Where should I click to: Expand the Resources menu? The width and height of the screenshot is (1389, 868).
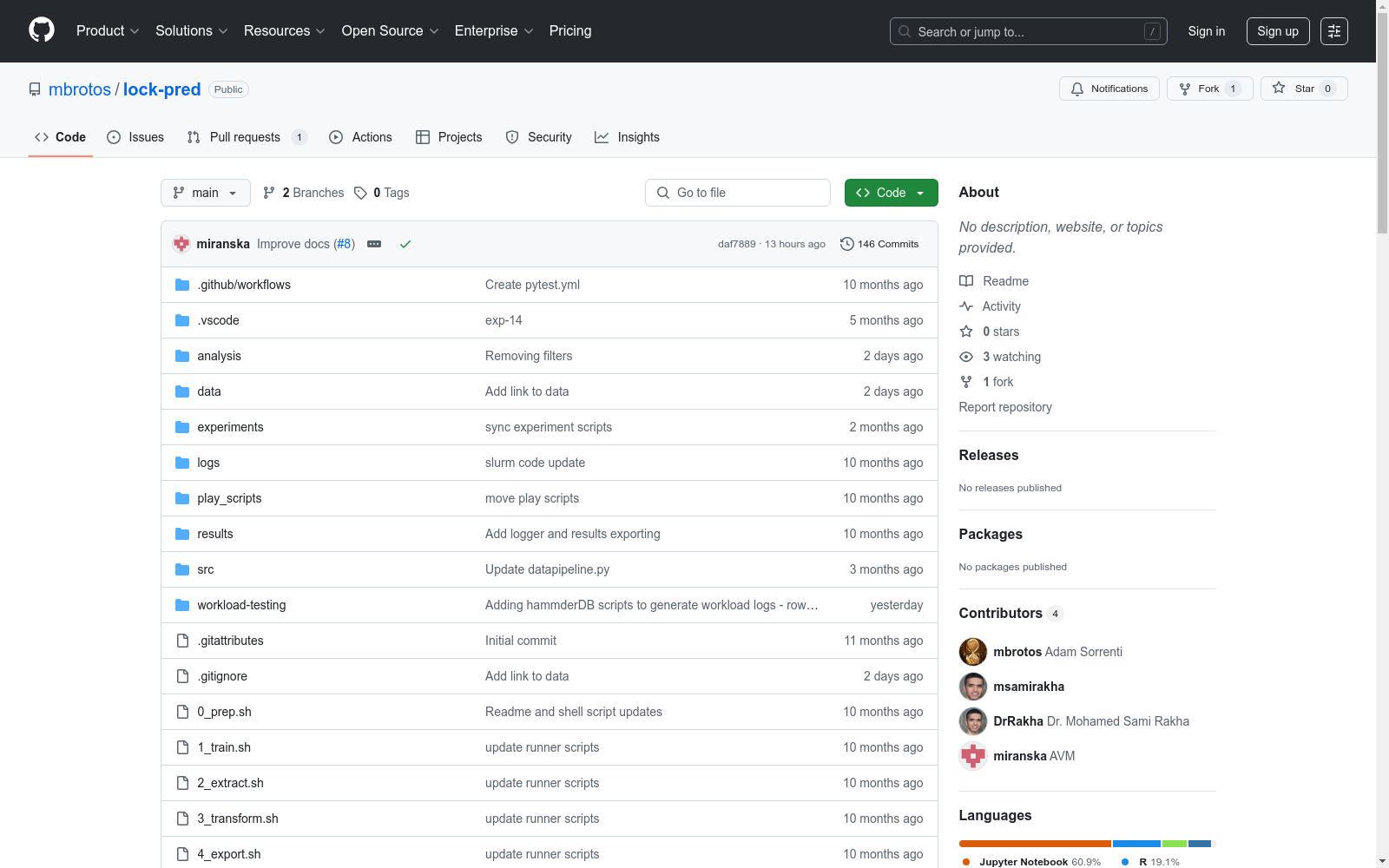click(x=285, y=31)
